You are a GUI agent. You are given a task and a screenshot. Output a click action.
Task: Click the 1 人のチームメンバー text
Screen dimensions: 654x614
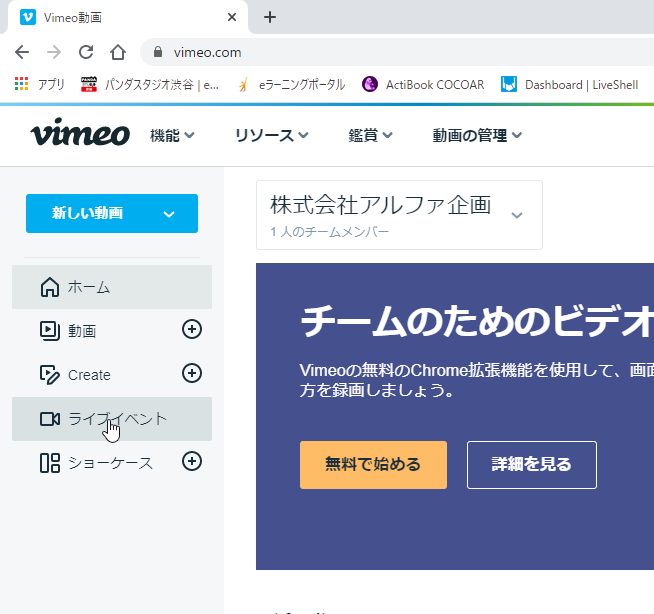click(x=330, y=232)
